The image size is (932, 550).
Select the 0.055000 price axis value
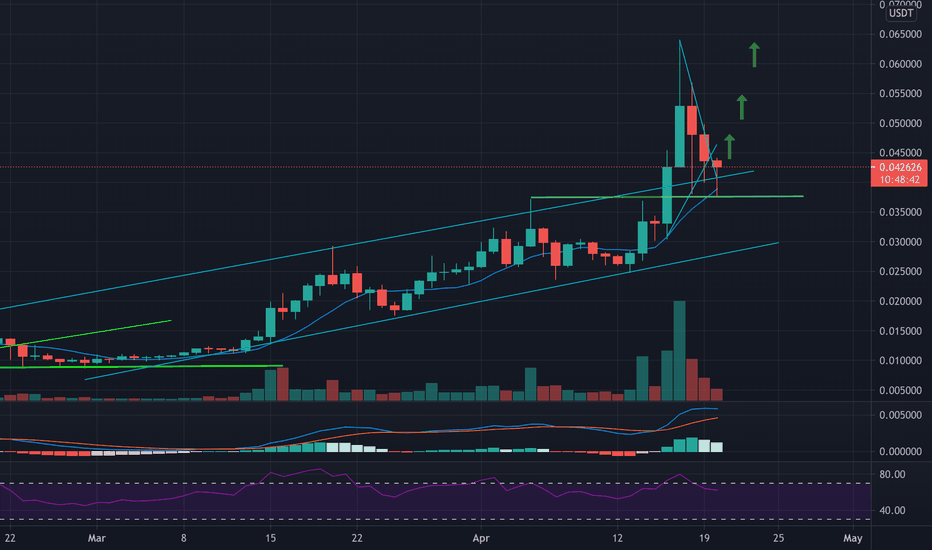click(x=900, y=93)
